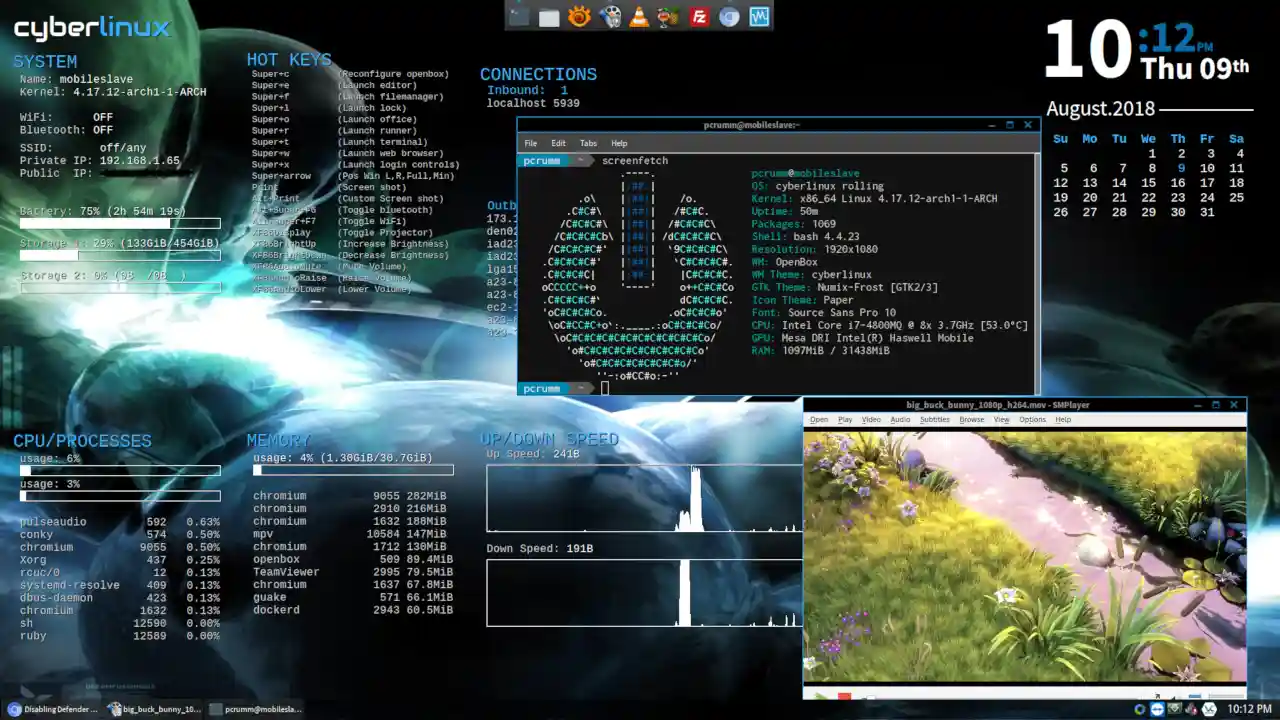Open the file manager dock icon

coord(549,16)
